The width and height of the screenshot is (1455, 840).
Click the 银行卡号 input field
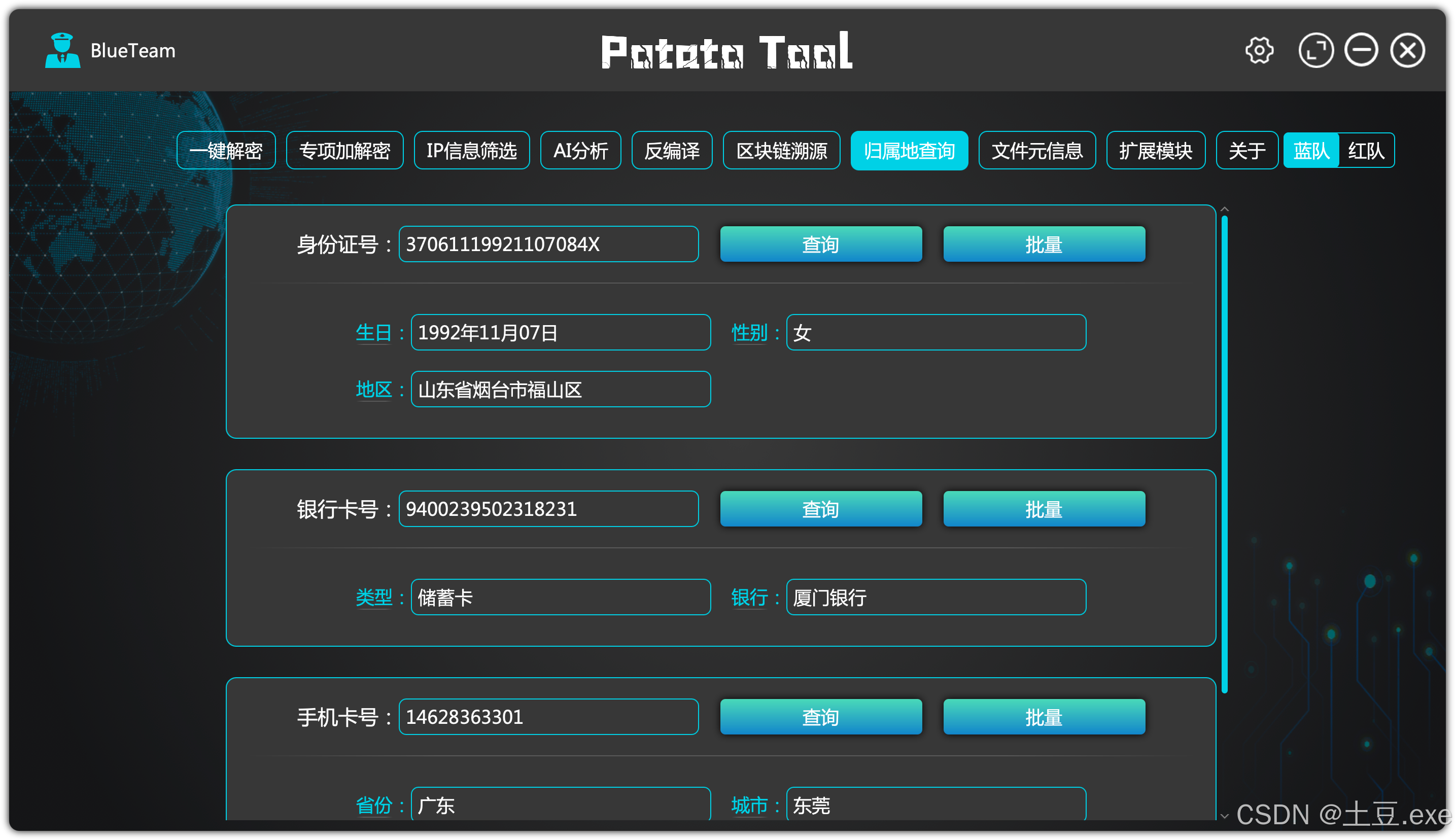click(x=548, y=509)
